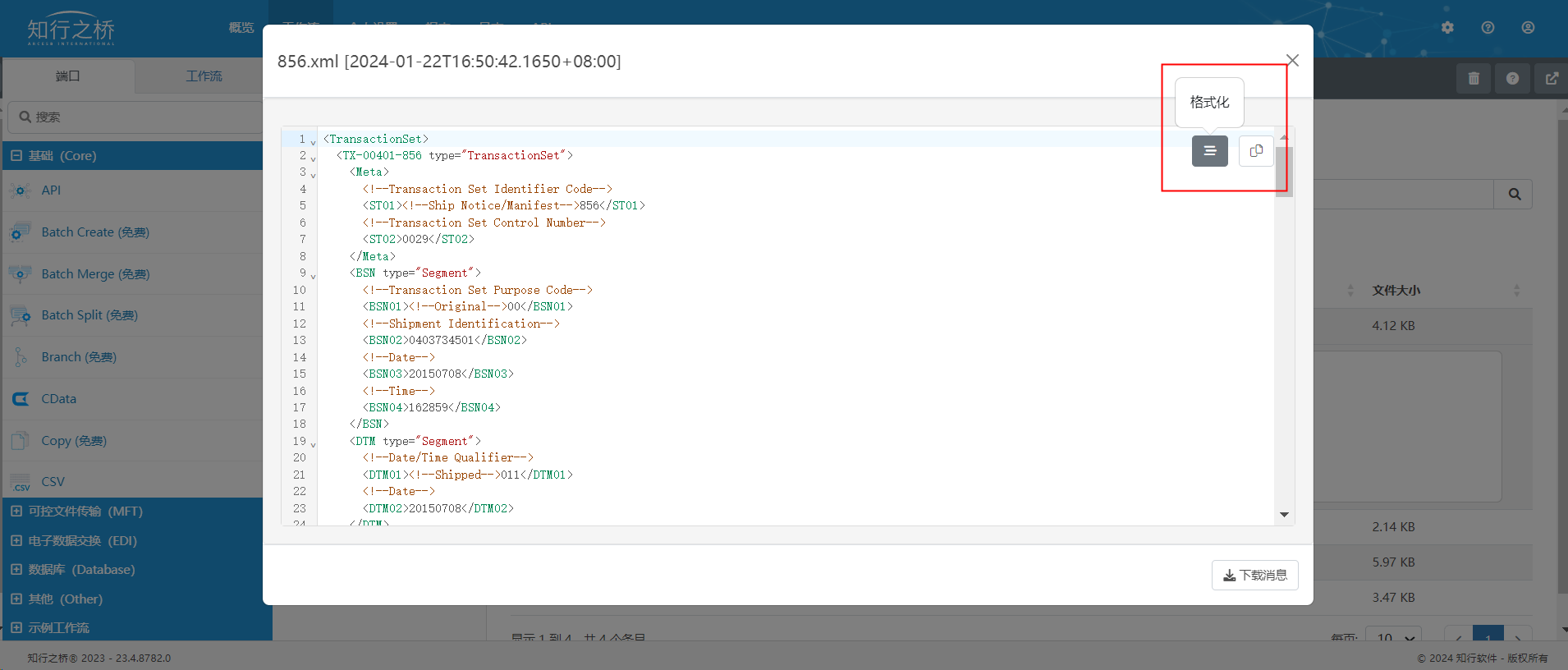The height and width of the screenshot is (670, 1568).
Task: Open the user account icon in header
Action: coord(1528,28)
